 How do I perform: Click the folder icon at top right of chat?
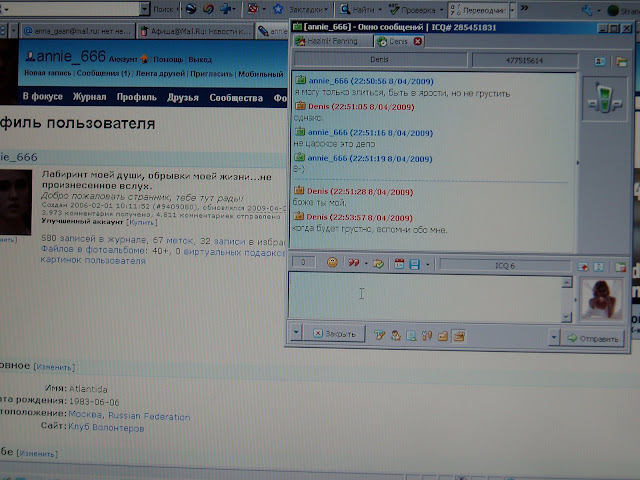tap(621, 62)
